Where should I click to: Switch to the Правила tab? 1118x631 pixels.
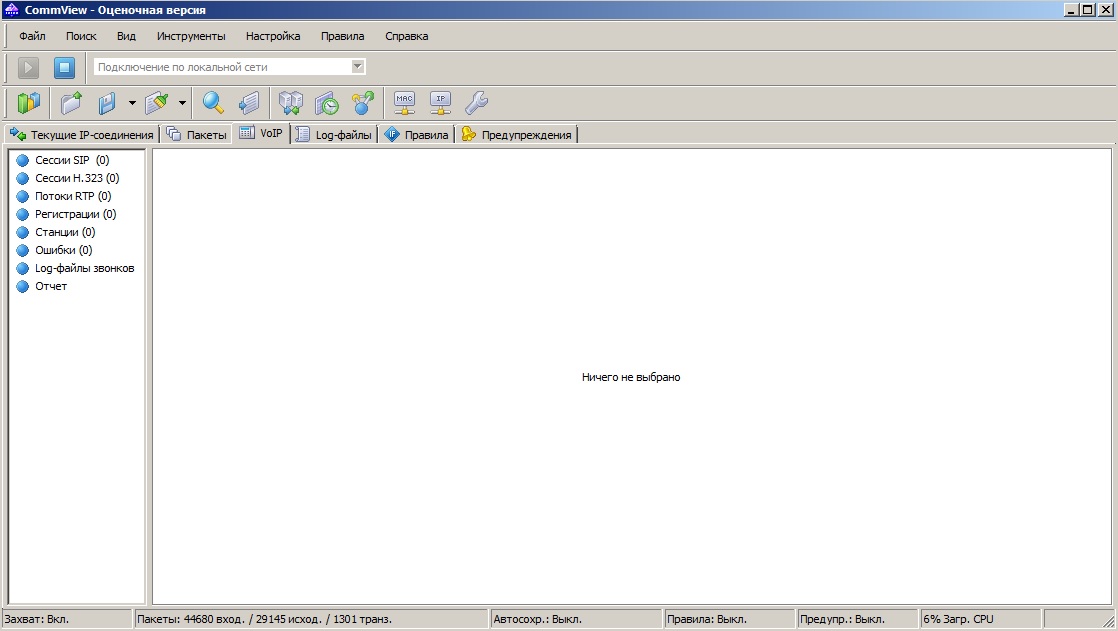(416, 135)
